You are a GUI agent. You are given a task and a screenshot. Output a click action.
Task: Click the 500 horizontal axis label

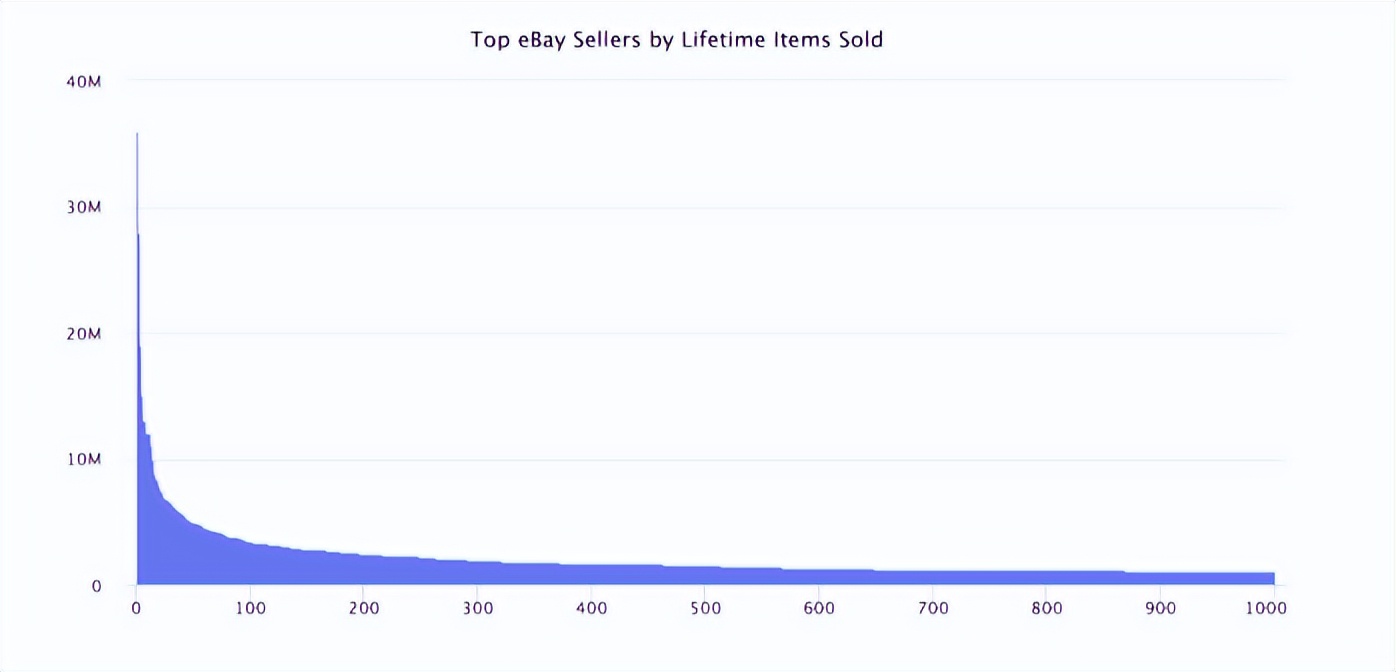click(x=705, y=607)
